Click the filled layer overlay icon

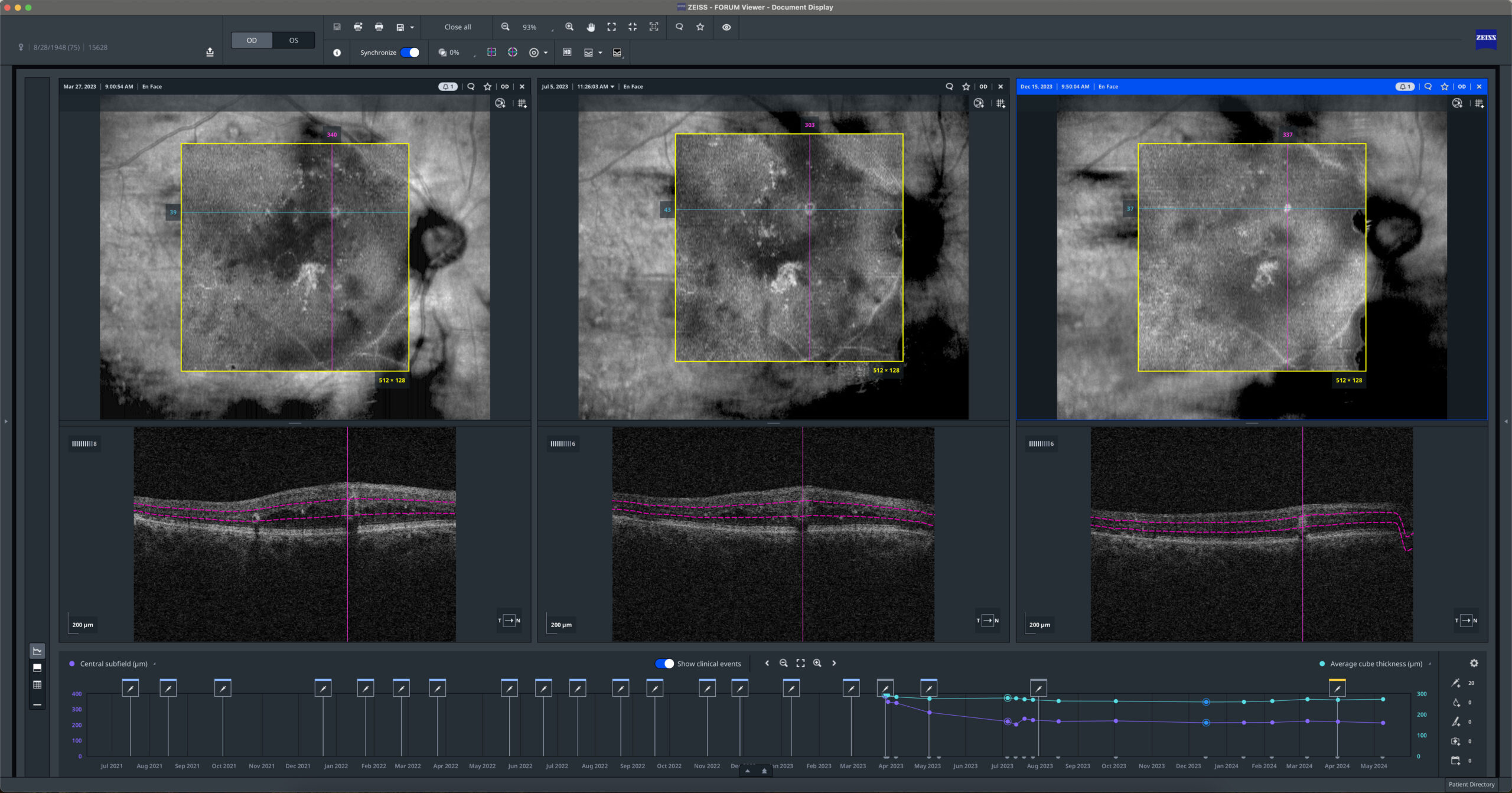click(617, 53)
